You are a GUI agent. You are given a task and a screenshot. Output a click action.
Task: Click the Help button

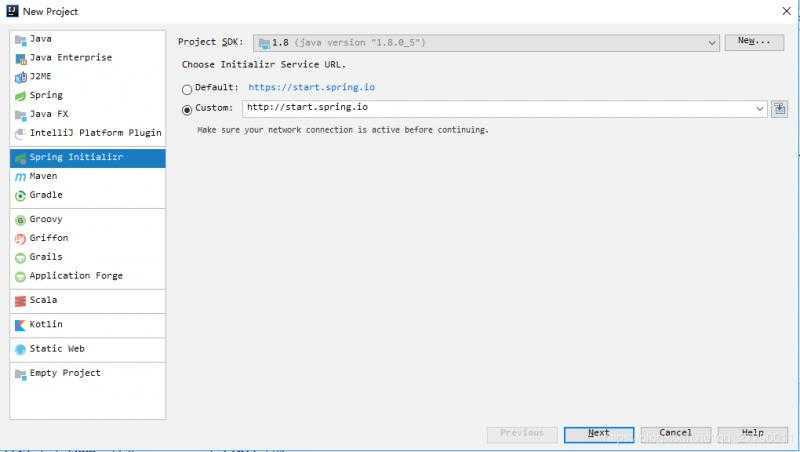(753, 434)
